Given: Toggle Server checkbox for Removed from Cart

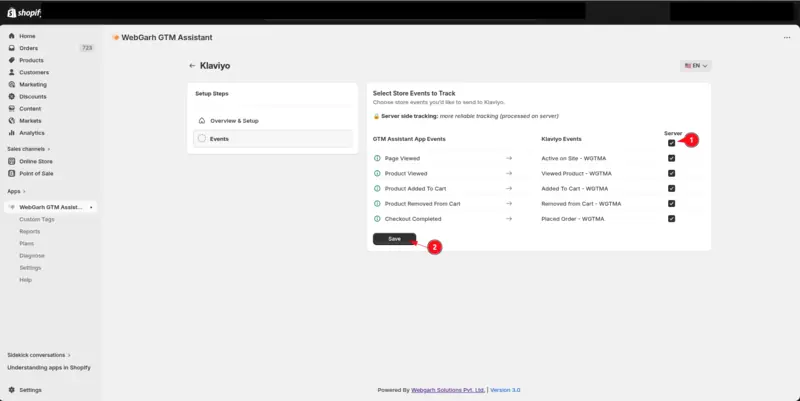Looking at the screenshot, I should (x=671, y=204).
